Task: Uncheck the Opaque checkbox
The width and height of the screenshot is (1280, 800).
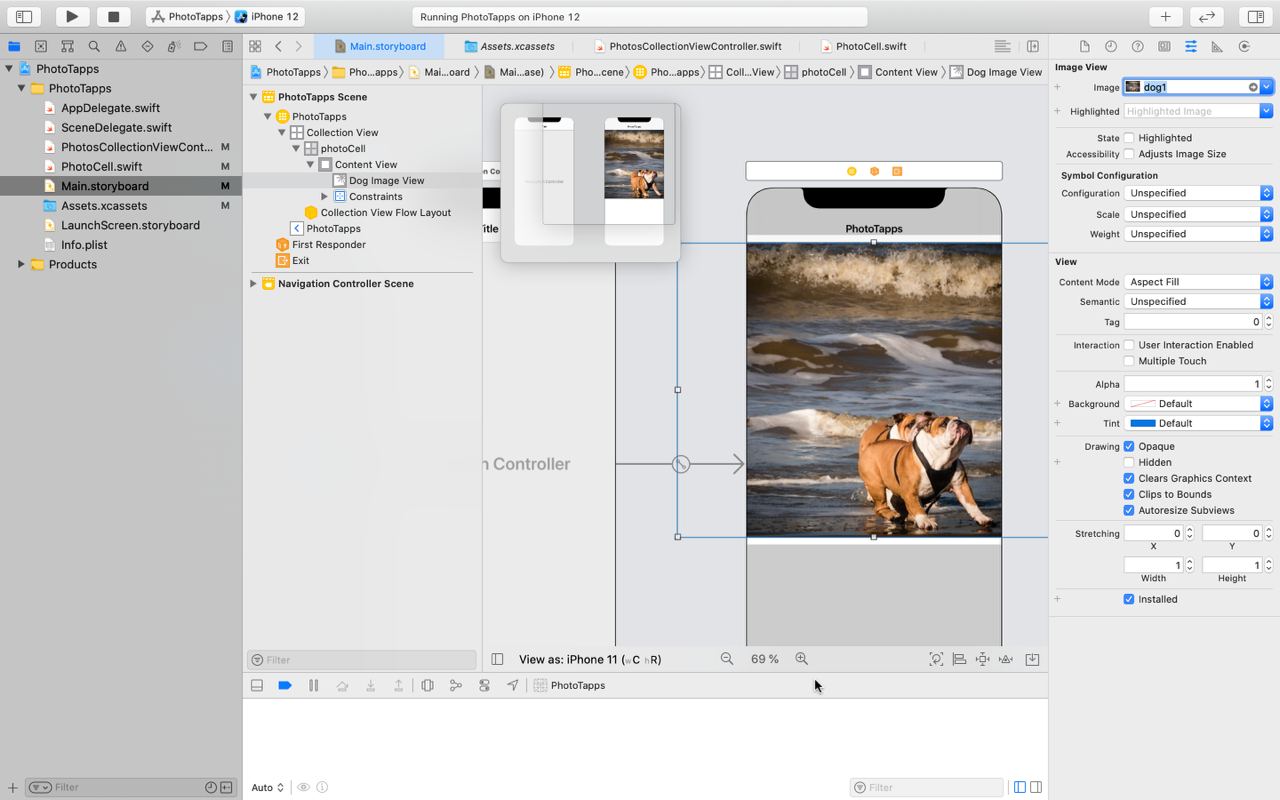Action: point(1129,446)
